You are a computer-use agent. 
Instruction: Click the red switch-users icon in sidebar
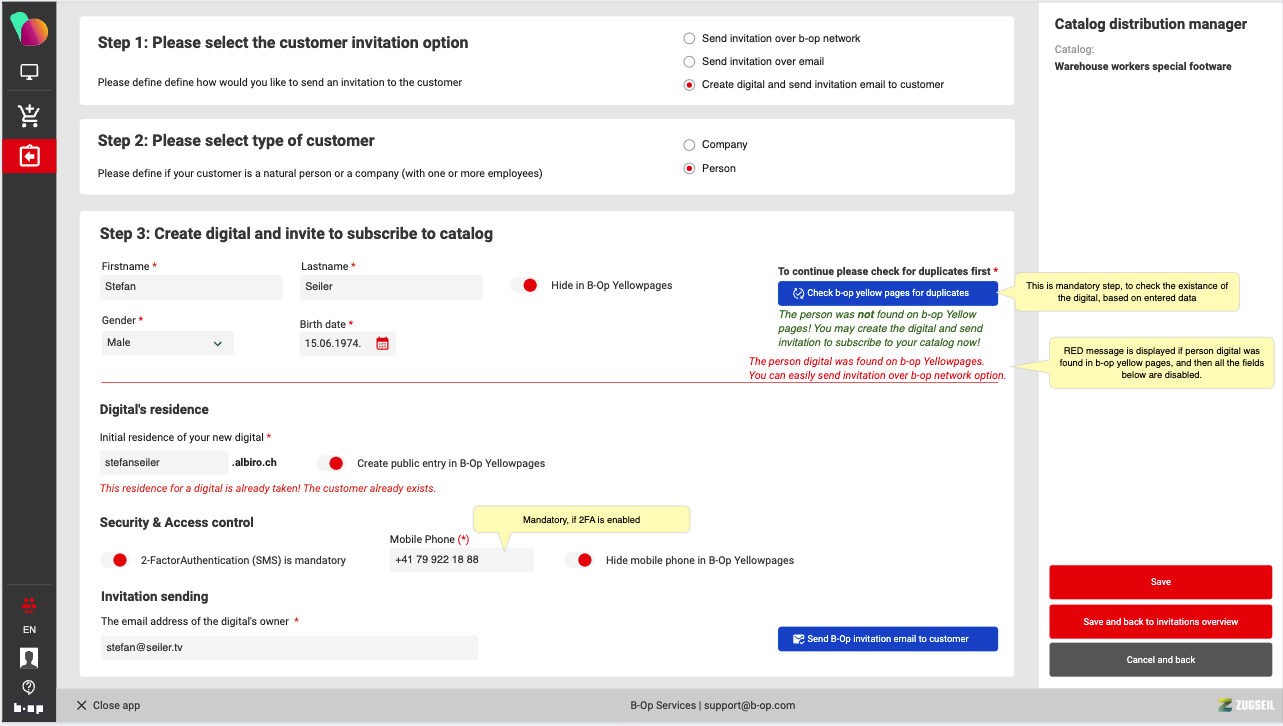[x=29, y=604]
